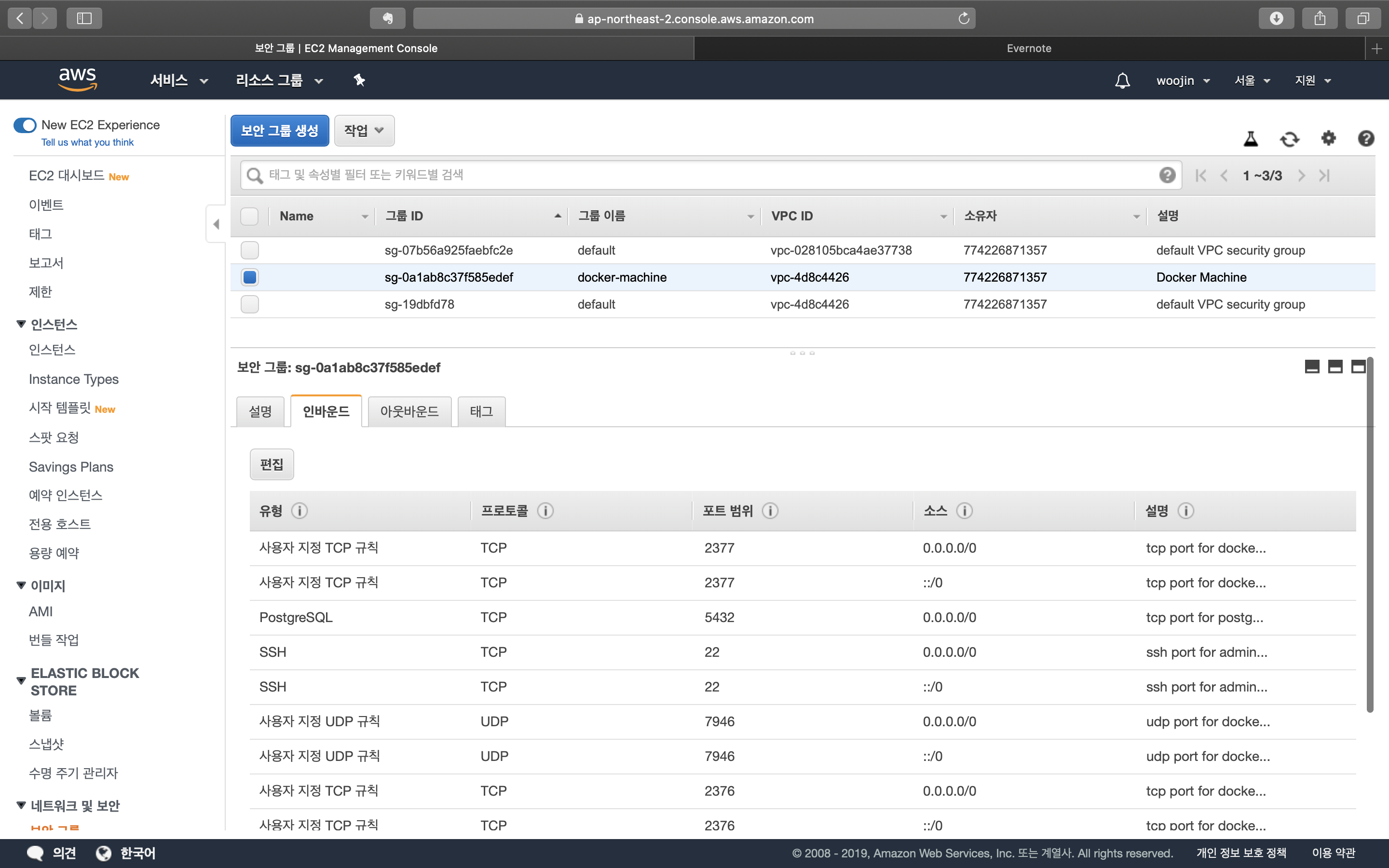Reload the page from the address bar
This screenshot has width=1389, height=868.
[964, 18]
